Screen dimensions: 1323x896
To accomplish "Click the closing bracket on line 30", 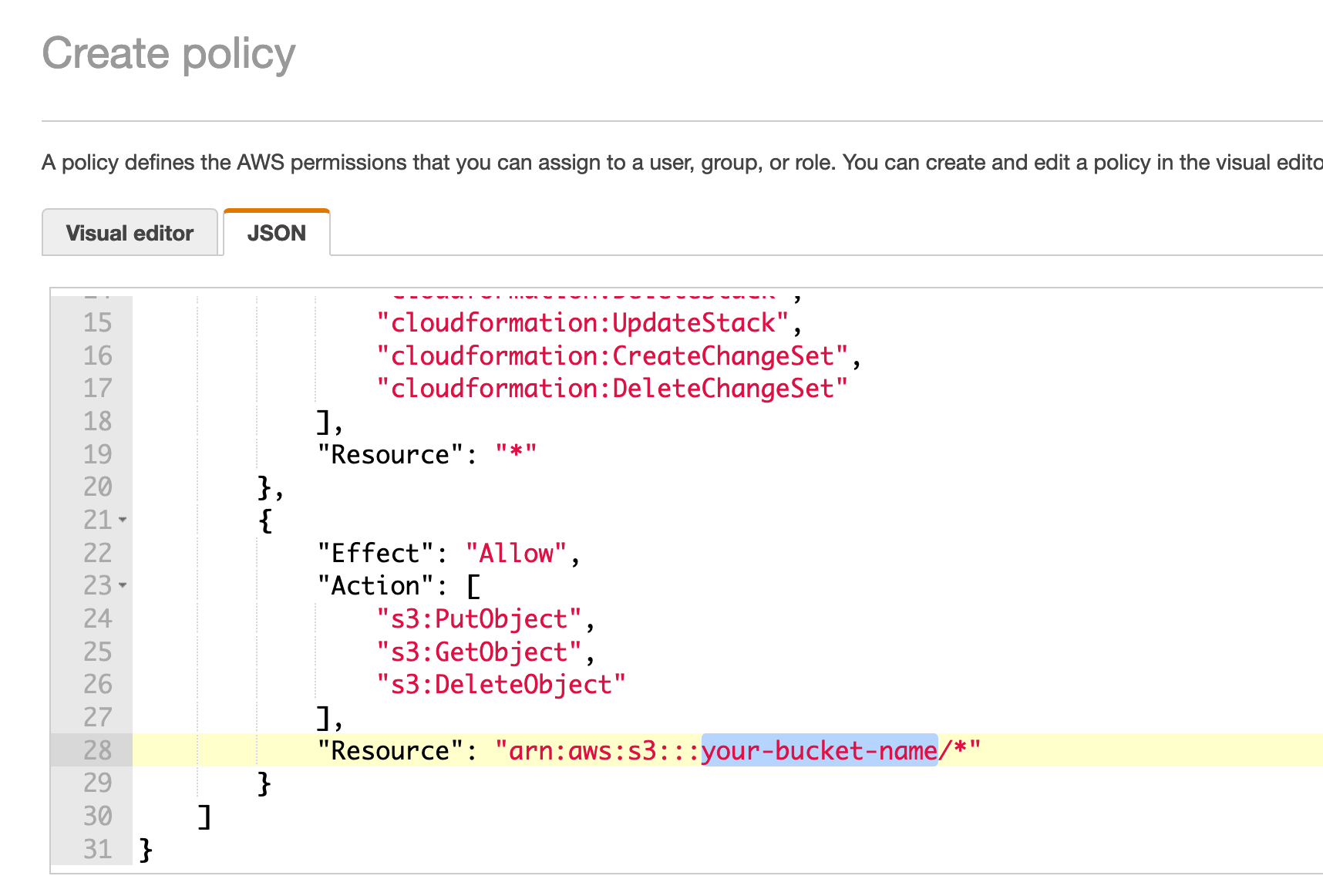I will [203, 816].
